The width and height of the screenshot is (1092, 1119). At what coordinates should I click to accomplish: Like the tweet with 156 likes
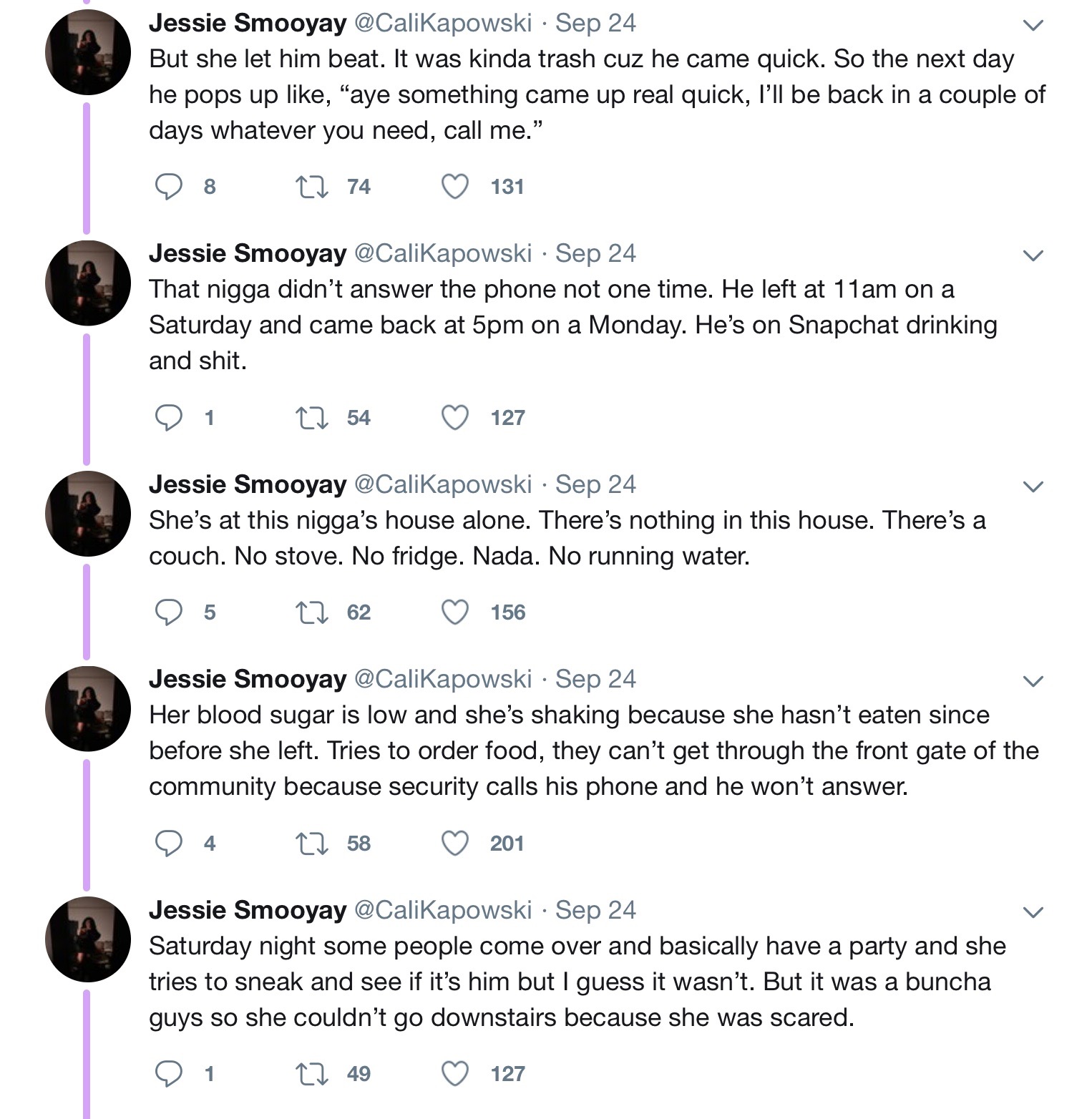coord(455,612)
